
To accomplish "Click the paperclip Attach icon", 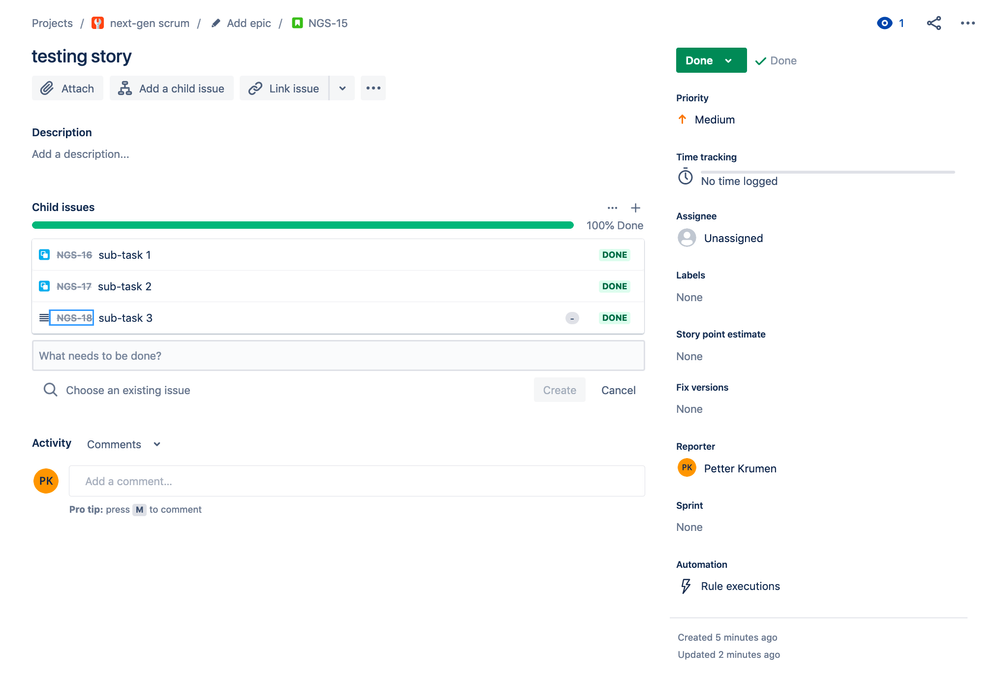I will [x=47, y=89].
